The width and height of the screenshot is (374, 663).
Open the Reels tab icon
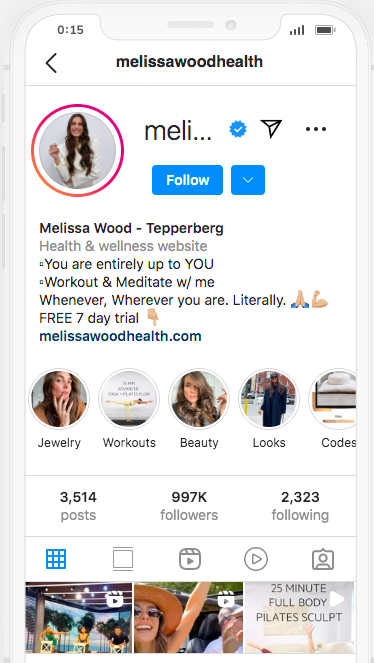click(x=190, y=559)
